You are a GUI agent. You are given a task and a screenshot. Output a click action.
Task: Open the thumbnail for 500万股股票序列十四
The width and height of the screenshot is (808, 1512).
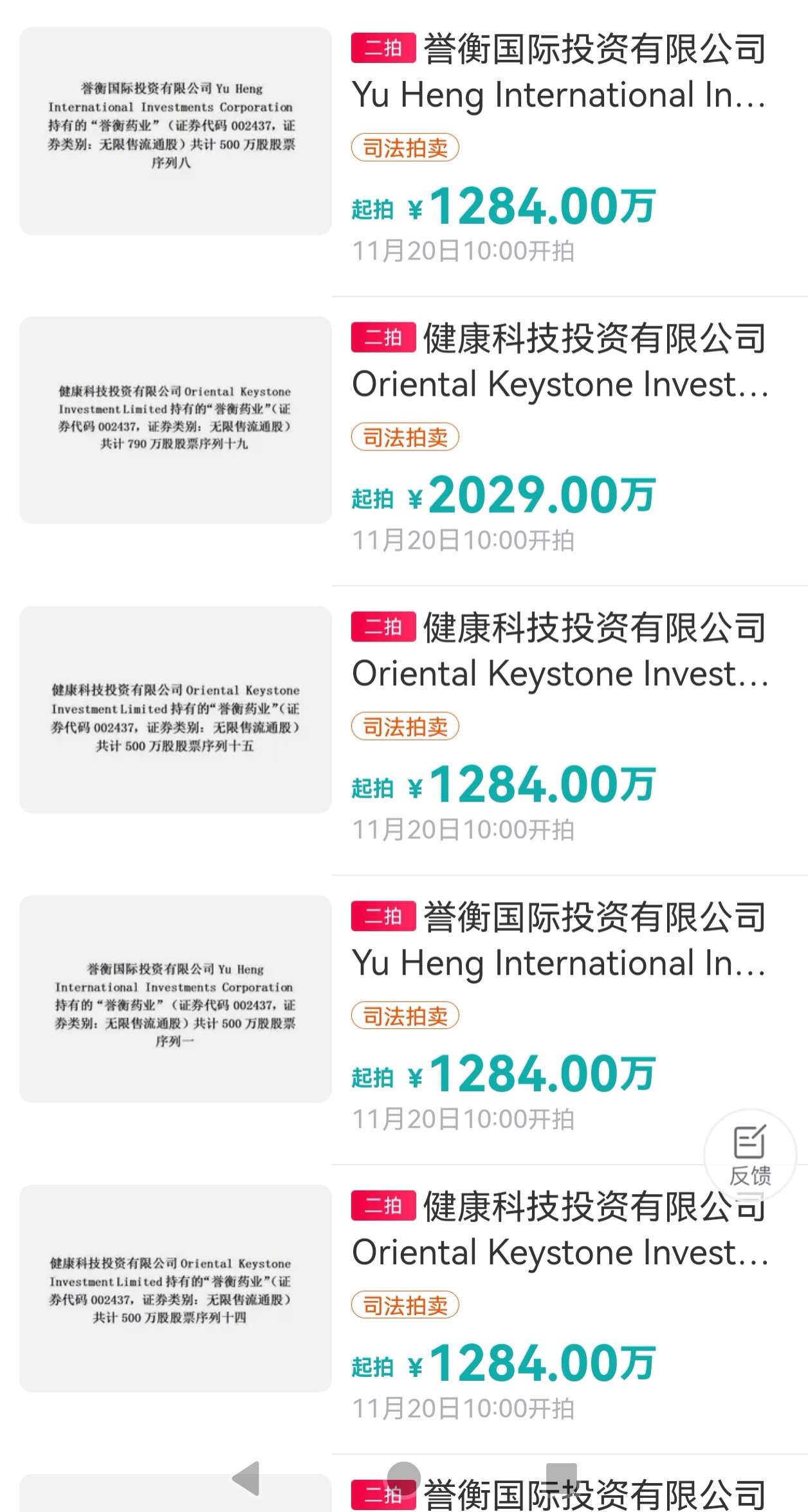point(176,1289)
